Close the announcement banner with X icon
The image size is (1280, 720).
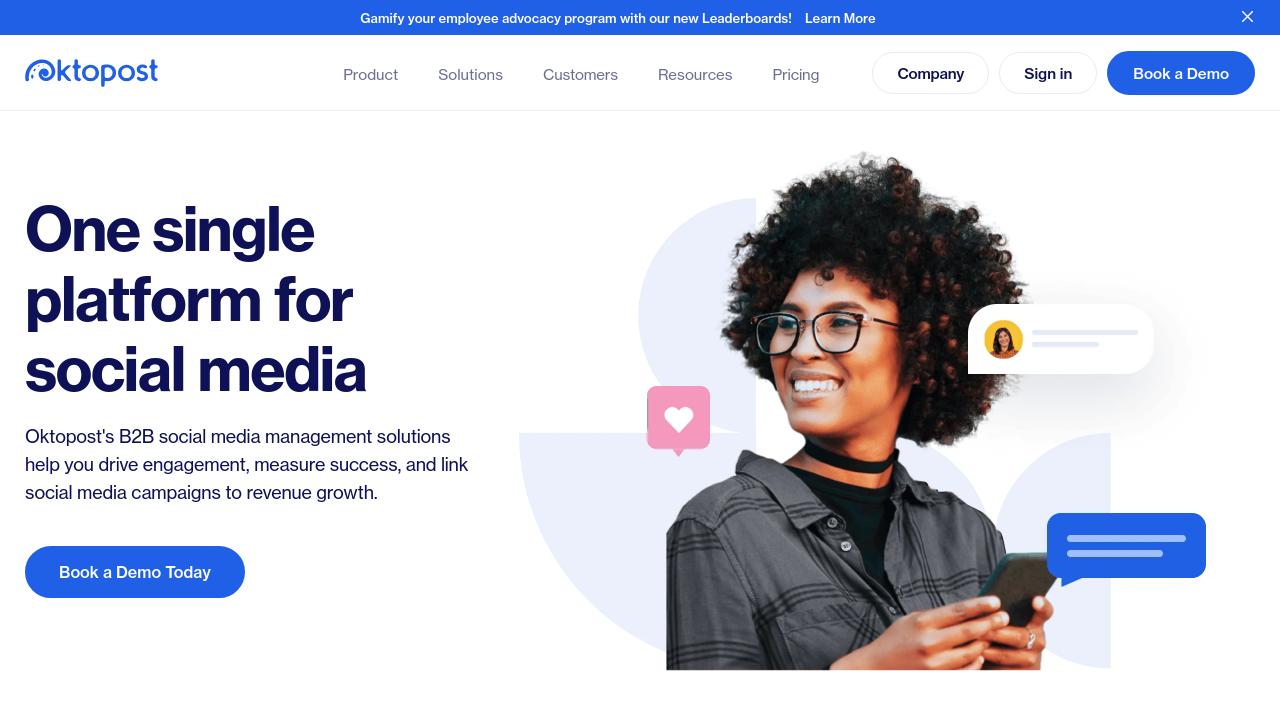[x=1247, y=17]
